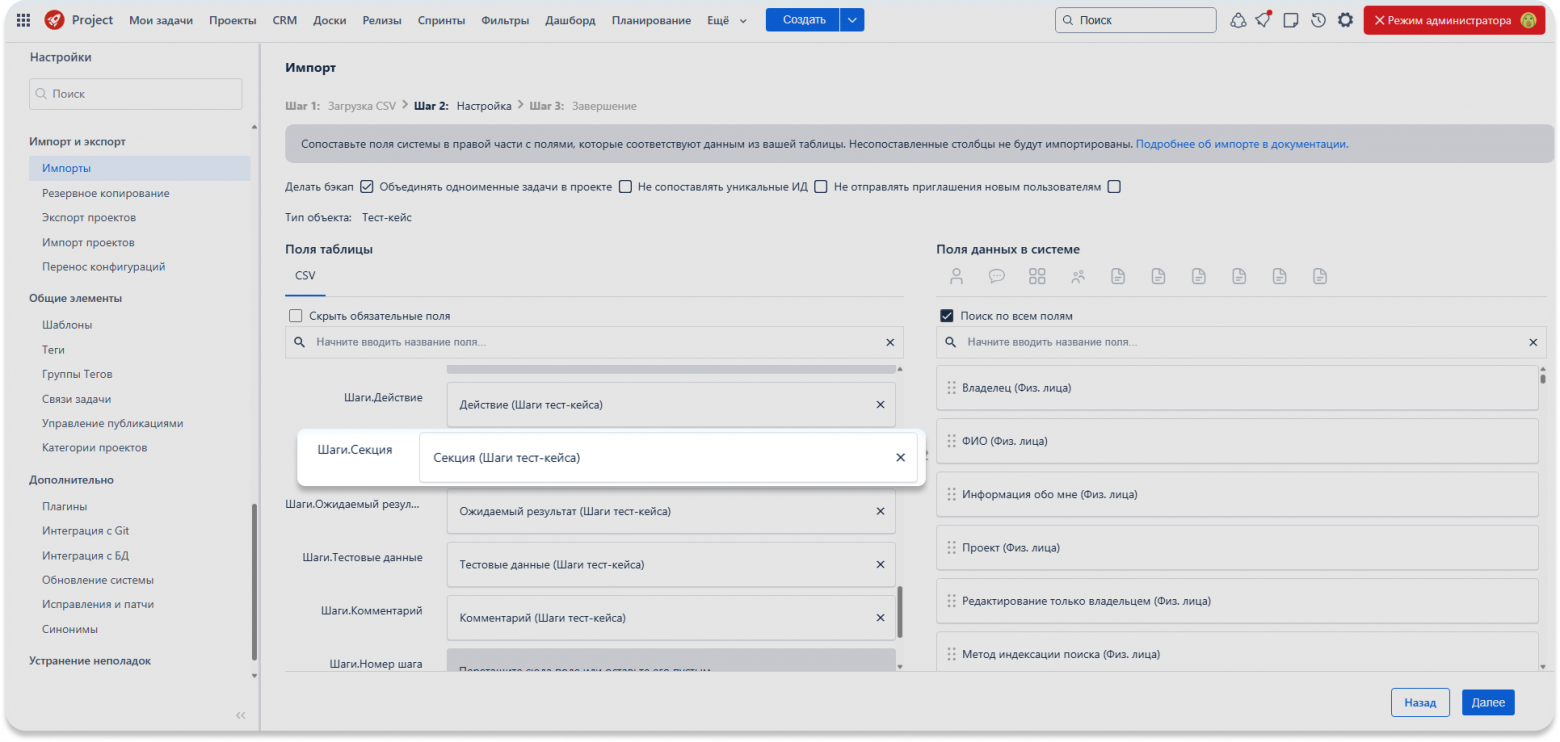Enable 'Не отправлять приглашения новым пользователям'
The height and width of the screenshot is (742, 1560).
pyautogui.click(x=1114, y=187)
